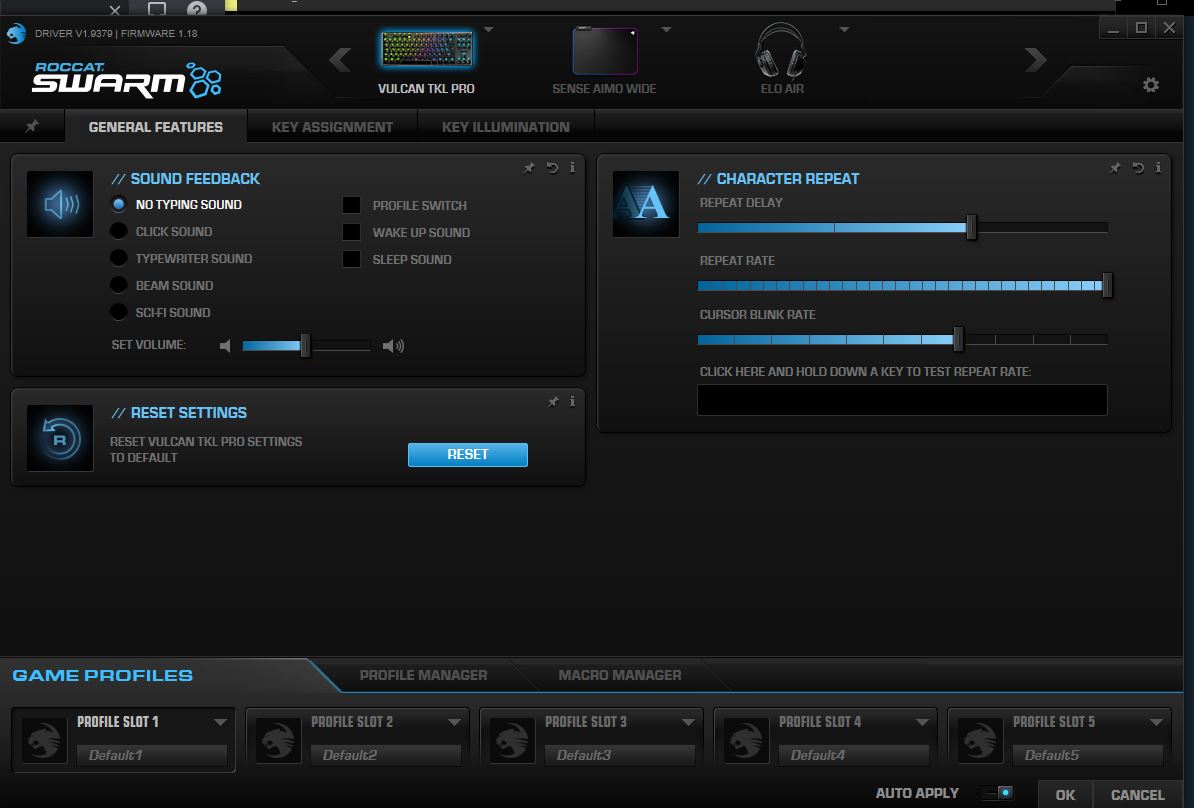Pin the Sound Feedback panel
Screen dimensions: 1194x808
point(530,168)
